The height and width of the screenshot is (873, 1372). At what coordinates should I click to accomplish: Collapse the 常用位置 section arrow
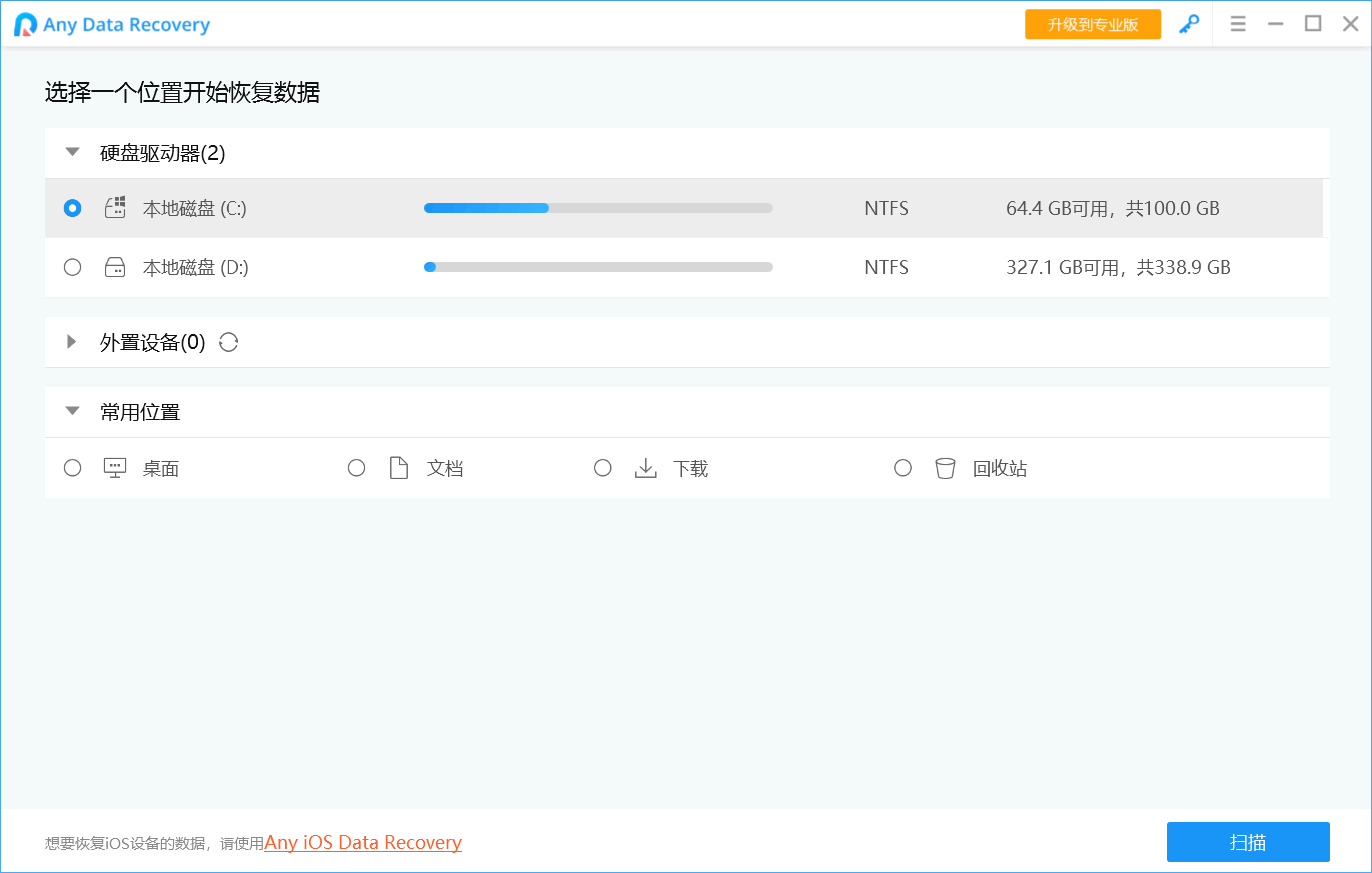[72, 411]
